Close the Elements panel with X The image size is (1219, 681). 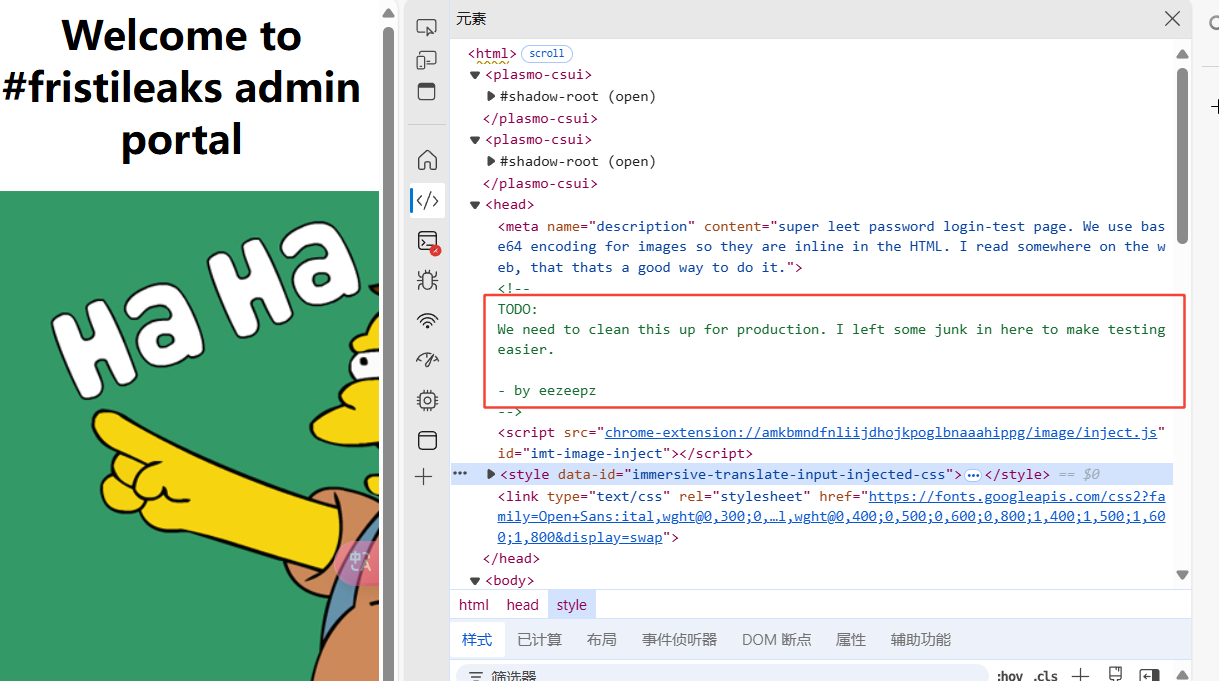coord(1172,19)
